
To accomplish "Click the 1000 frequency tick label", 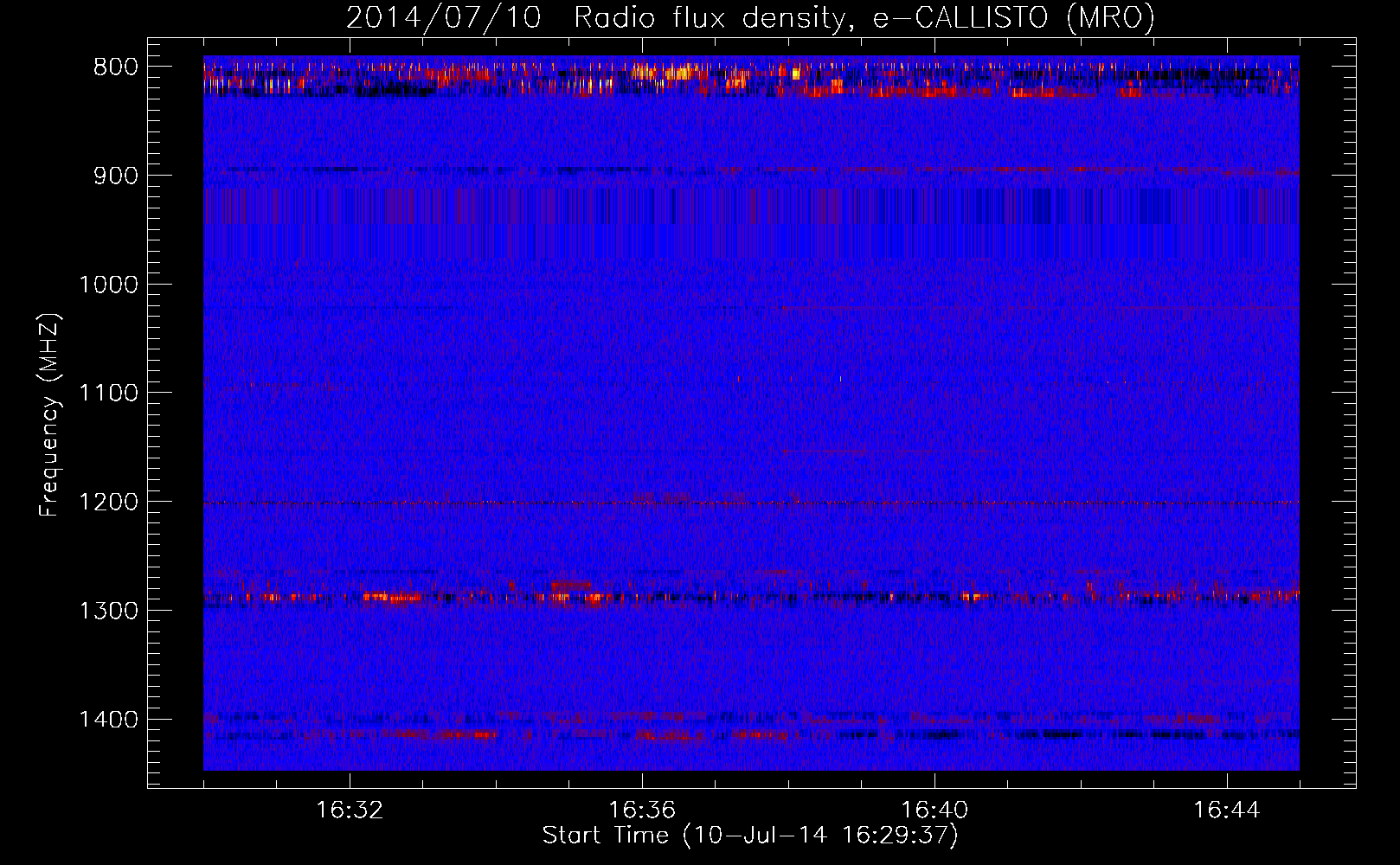I will pyautogui.click(x=108, y=285).
